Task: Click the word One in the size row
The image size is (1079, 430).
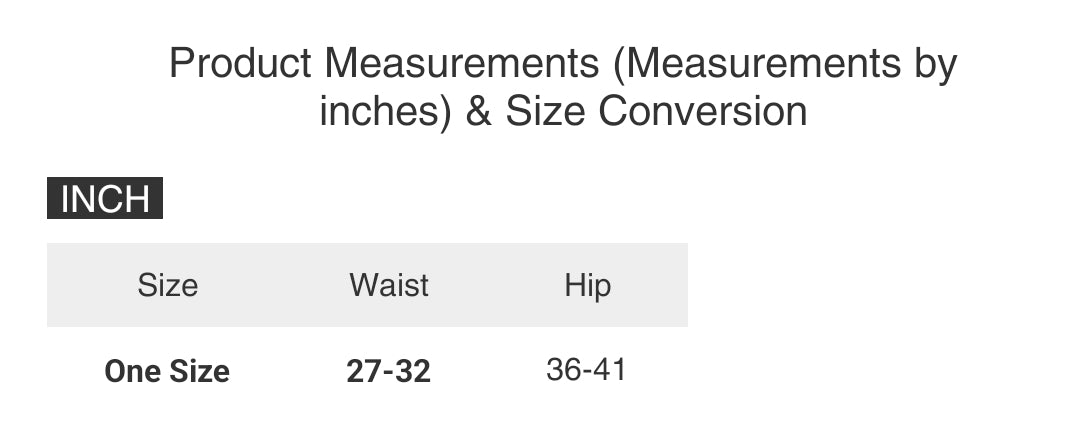Action: tap(133, 371)
